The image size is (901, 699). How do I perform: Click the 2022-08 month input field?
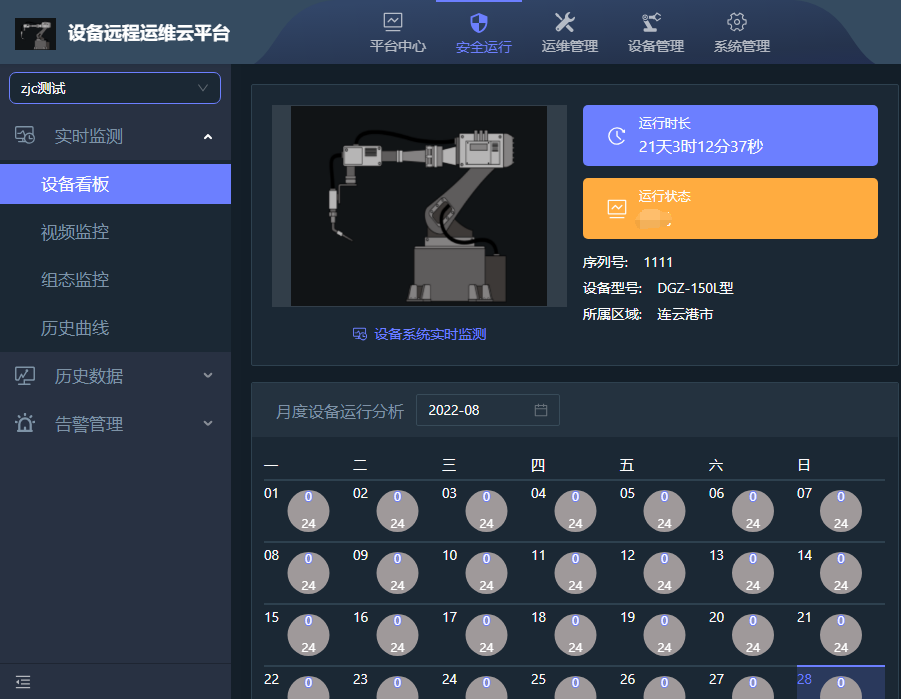pos(475,410)
